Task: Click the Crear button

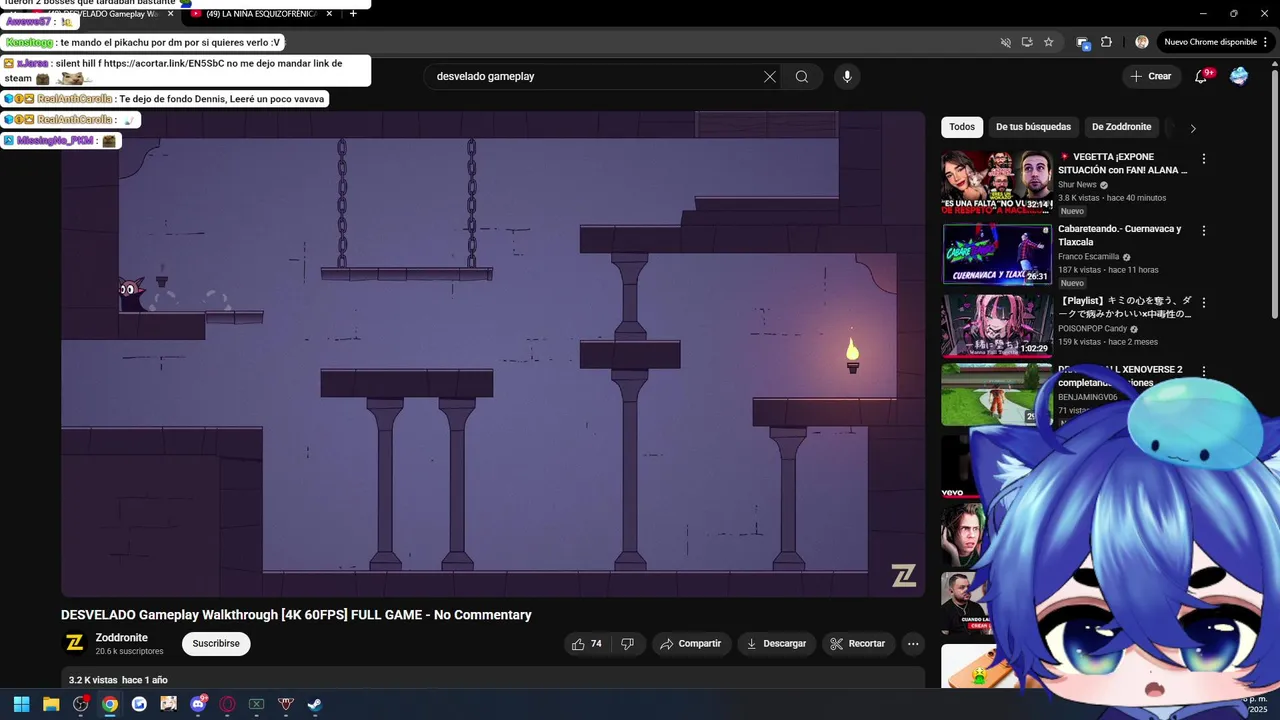Action: [1150, 76]
